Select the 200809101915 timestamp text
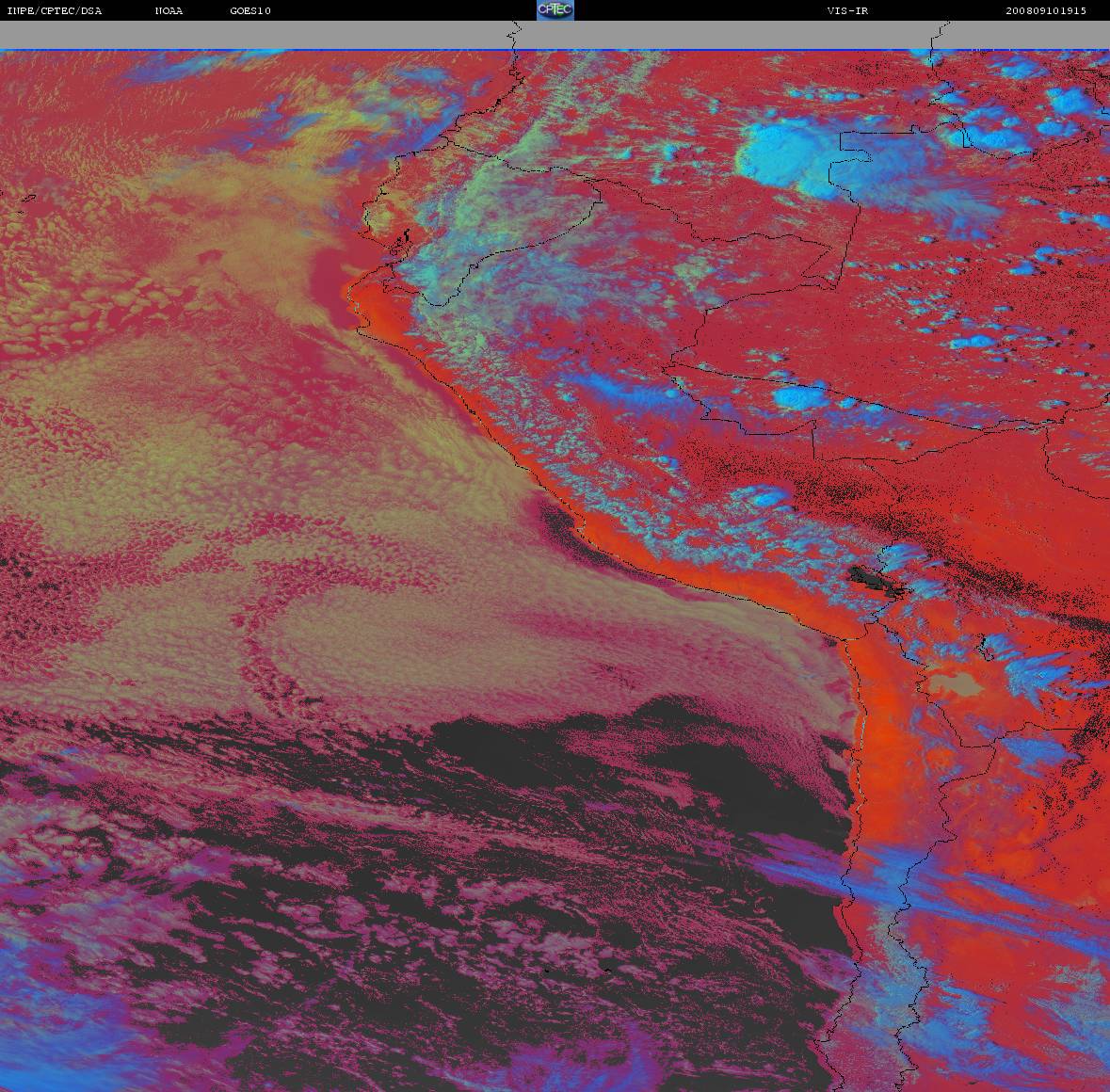This screenshot has height=1092, width=1110. click(1046, 10)
